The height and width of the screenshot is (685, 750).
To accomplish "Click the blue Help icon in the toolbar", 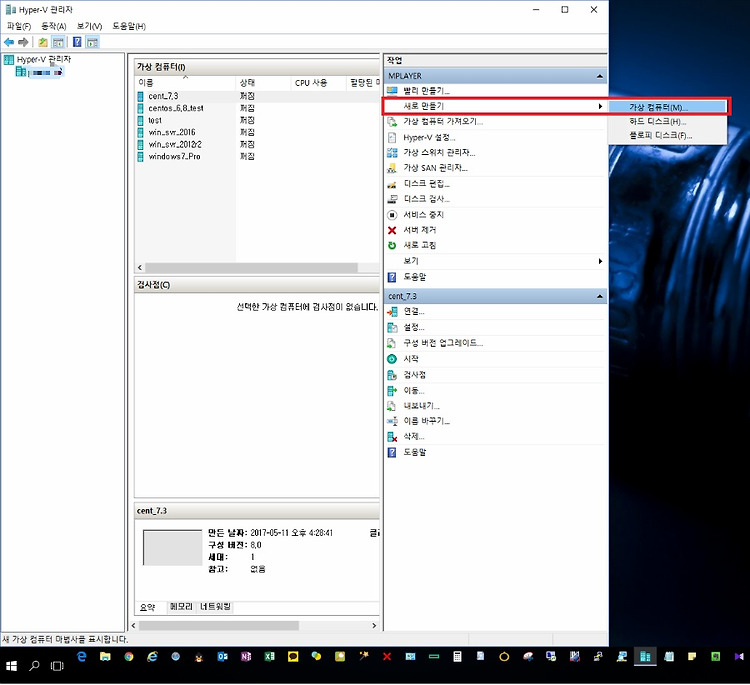I will [77, 42].
